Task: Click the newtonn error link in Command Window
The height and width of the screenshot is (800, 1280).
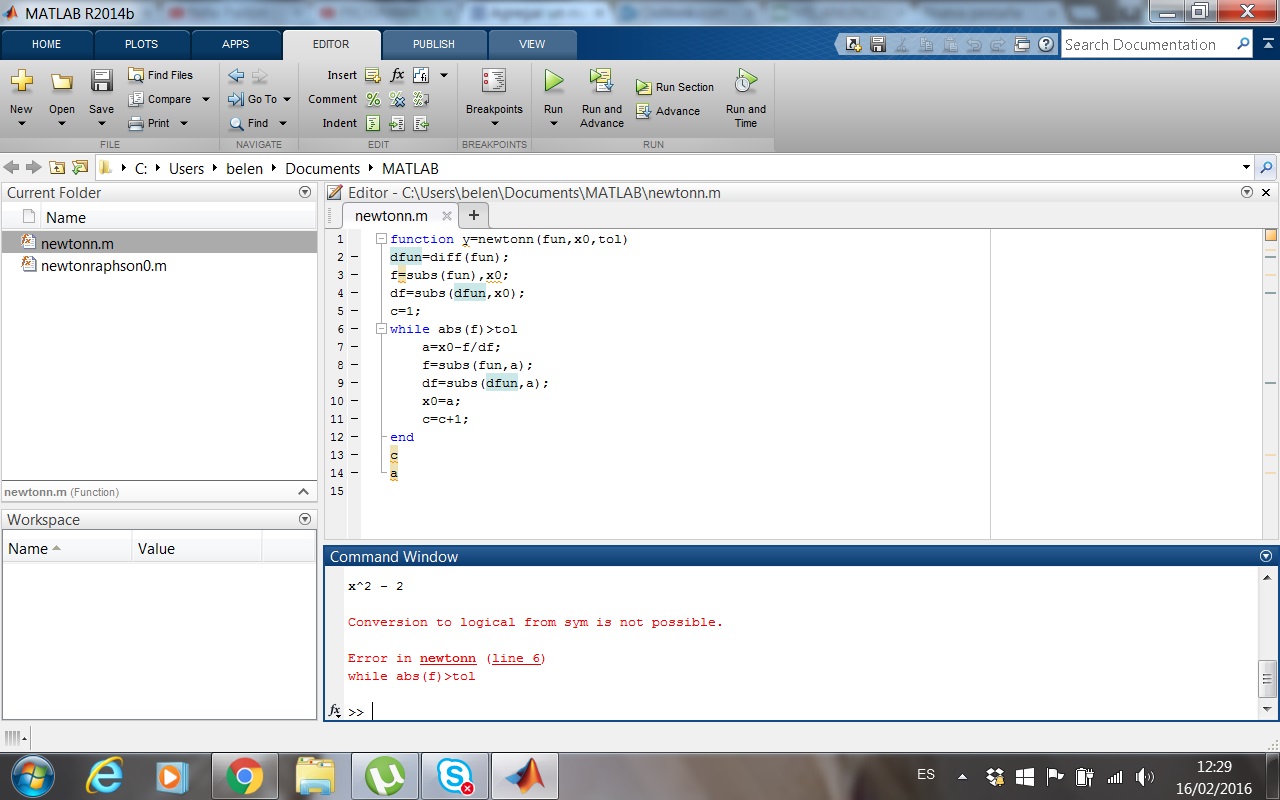Action: click(448, 658)
